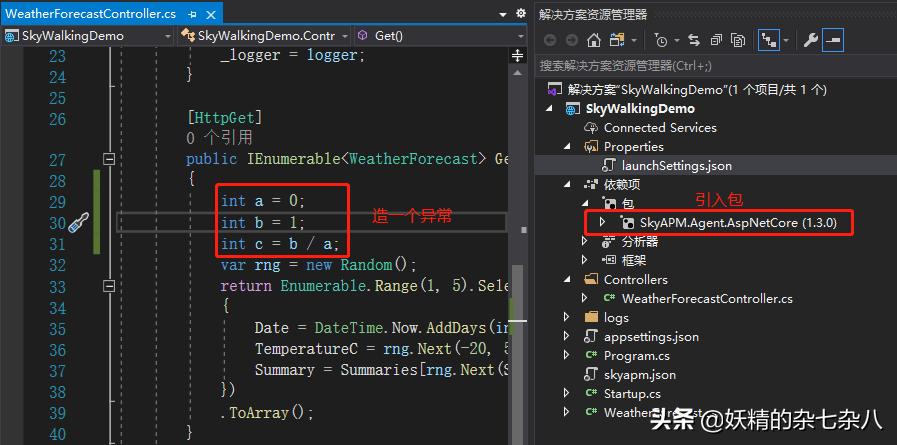Click the 框架 frameworks icon

(609, 261)
